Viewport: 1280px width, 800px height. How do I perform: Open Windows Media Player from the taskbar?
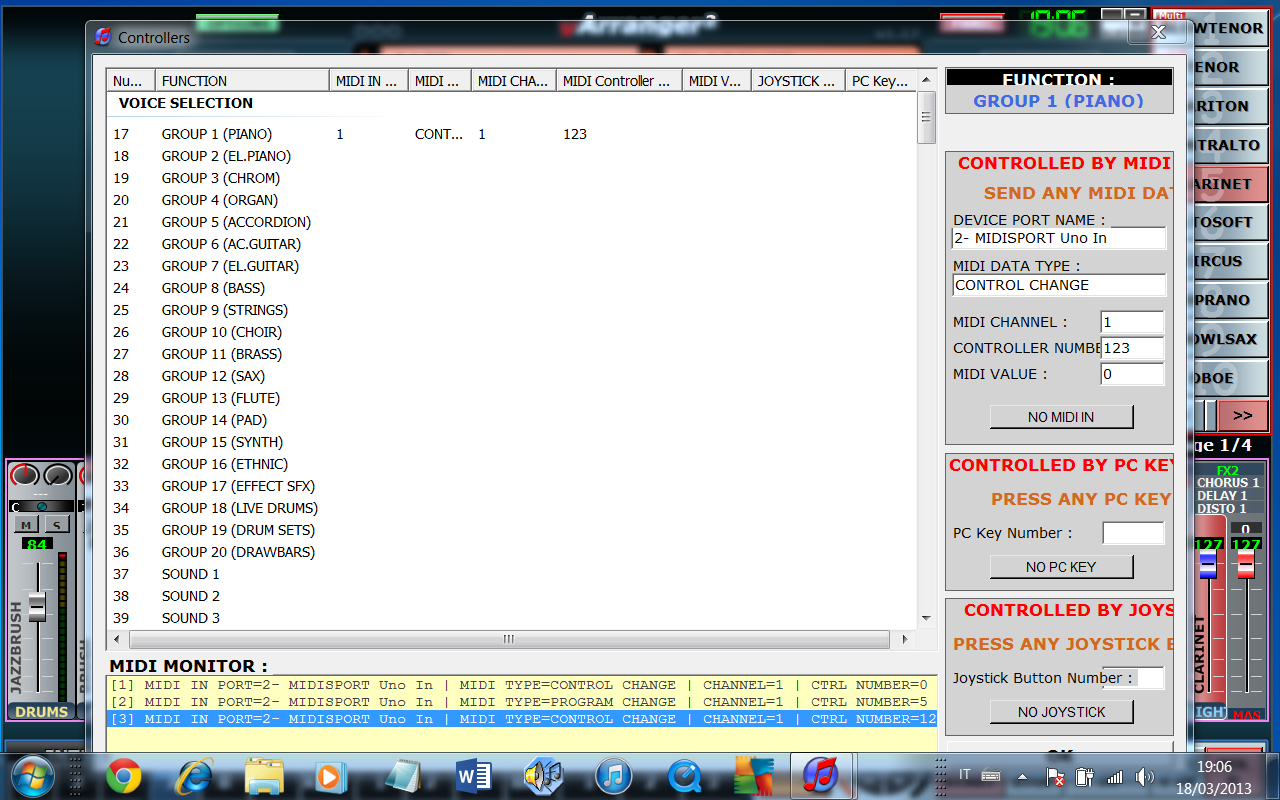click(x=329, y=775)
